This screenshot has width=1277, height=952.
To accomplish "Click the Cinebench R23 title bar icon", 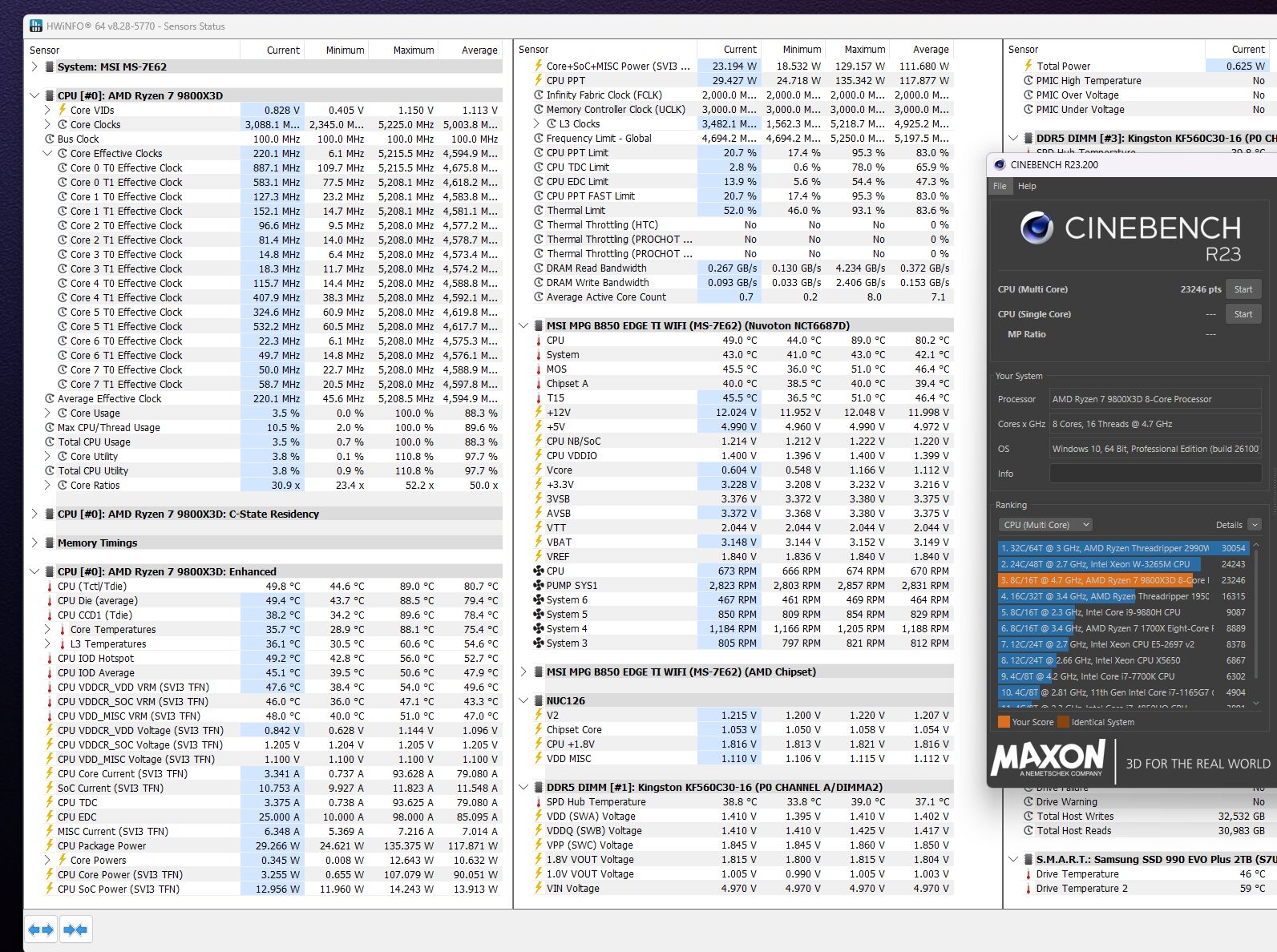I will pos(999,164).
